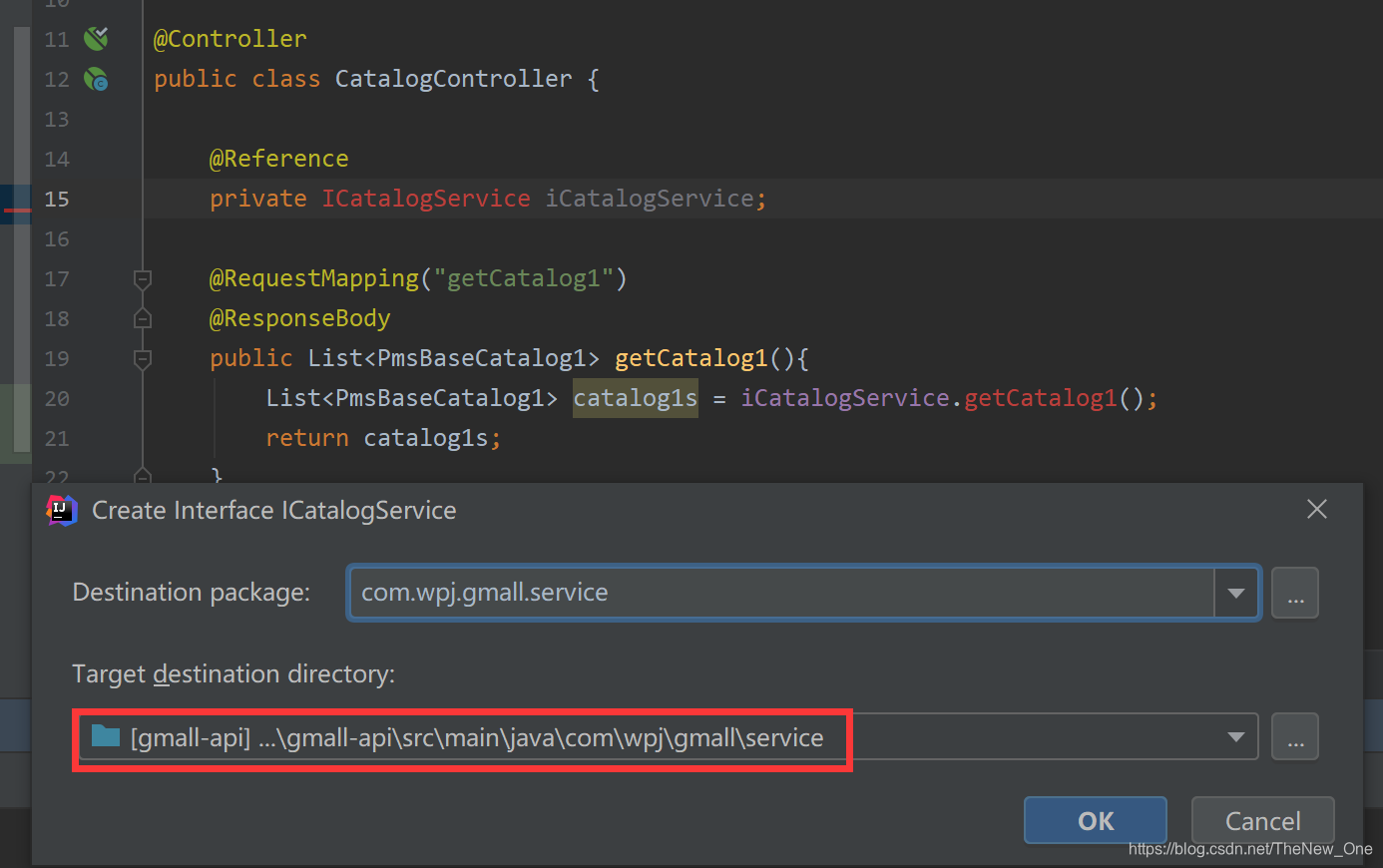
Task: Click the @Reference annotation
Action: tap(279, 159)
